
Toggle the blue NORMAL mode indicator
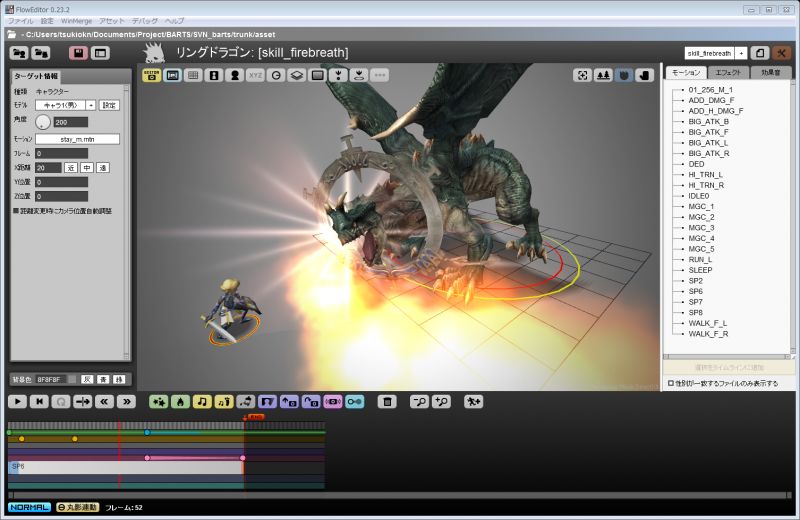pos(30,507)
